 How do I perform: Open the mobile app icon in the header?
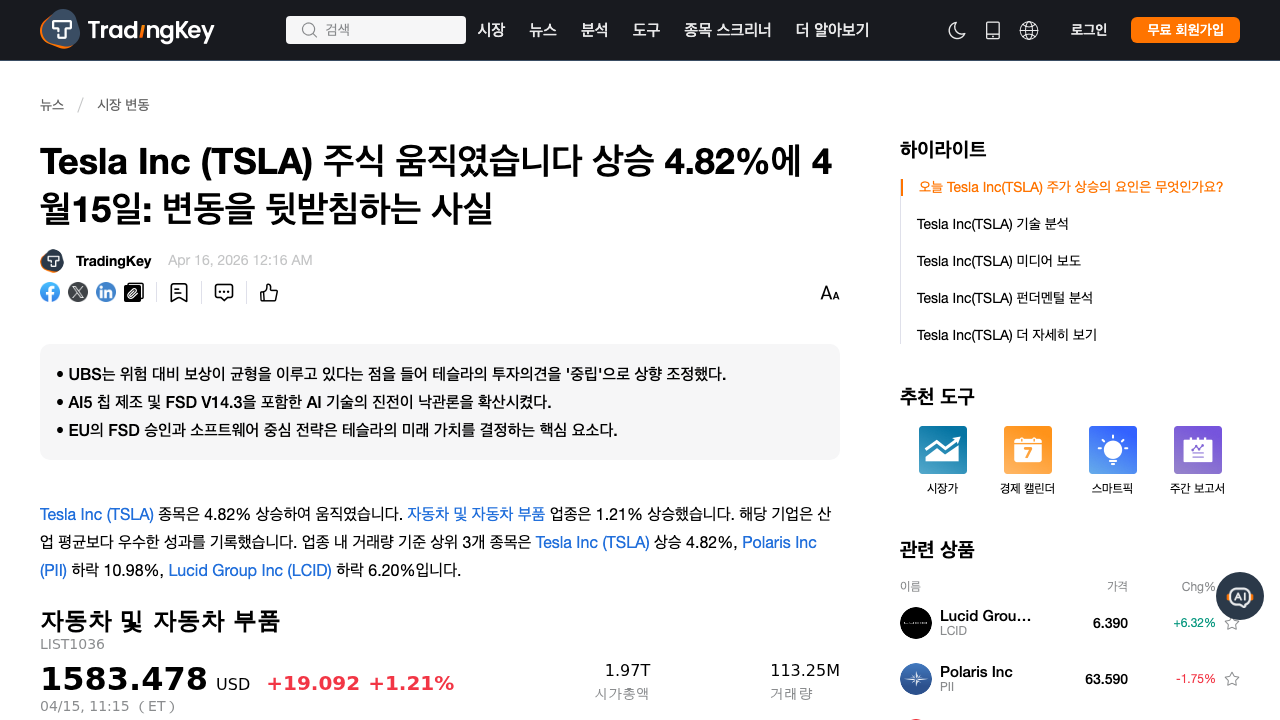(x=993, y=30)
